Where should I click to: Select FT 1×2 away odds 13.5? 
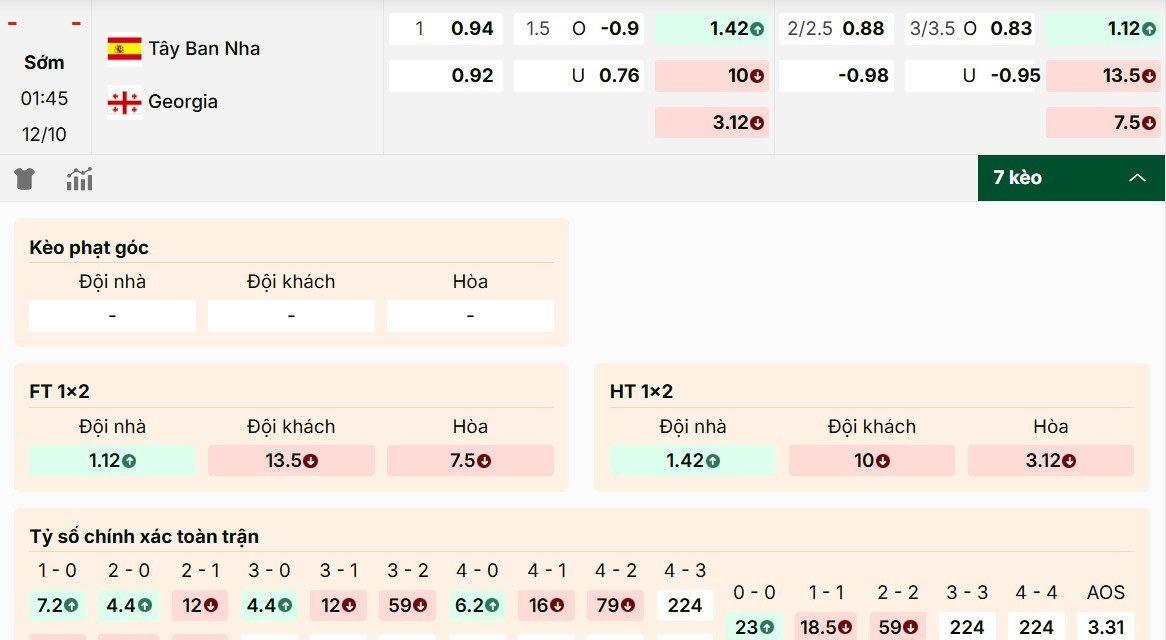click(291, 461)
